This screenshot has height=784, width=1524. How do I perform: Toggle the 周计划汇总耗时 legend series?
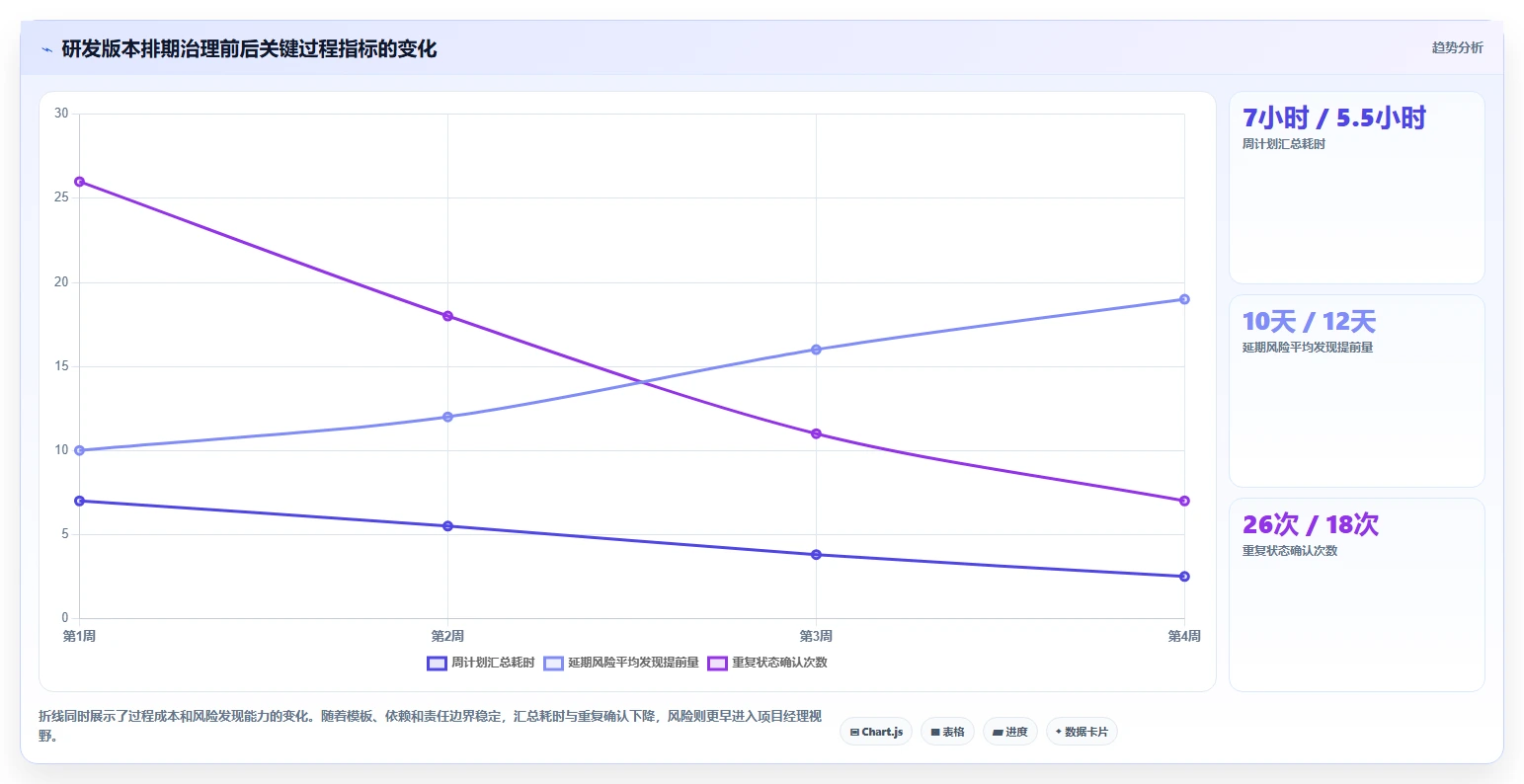(481, 663)
